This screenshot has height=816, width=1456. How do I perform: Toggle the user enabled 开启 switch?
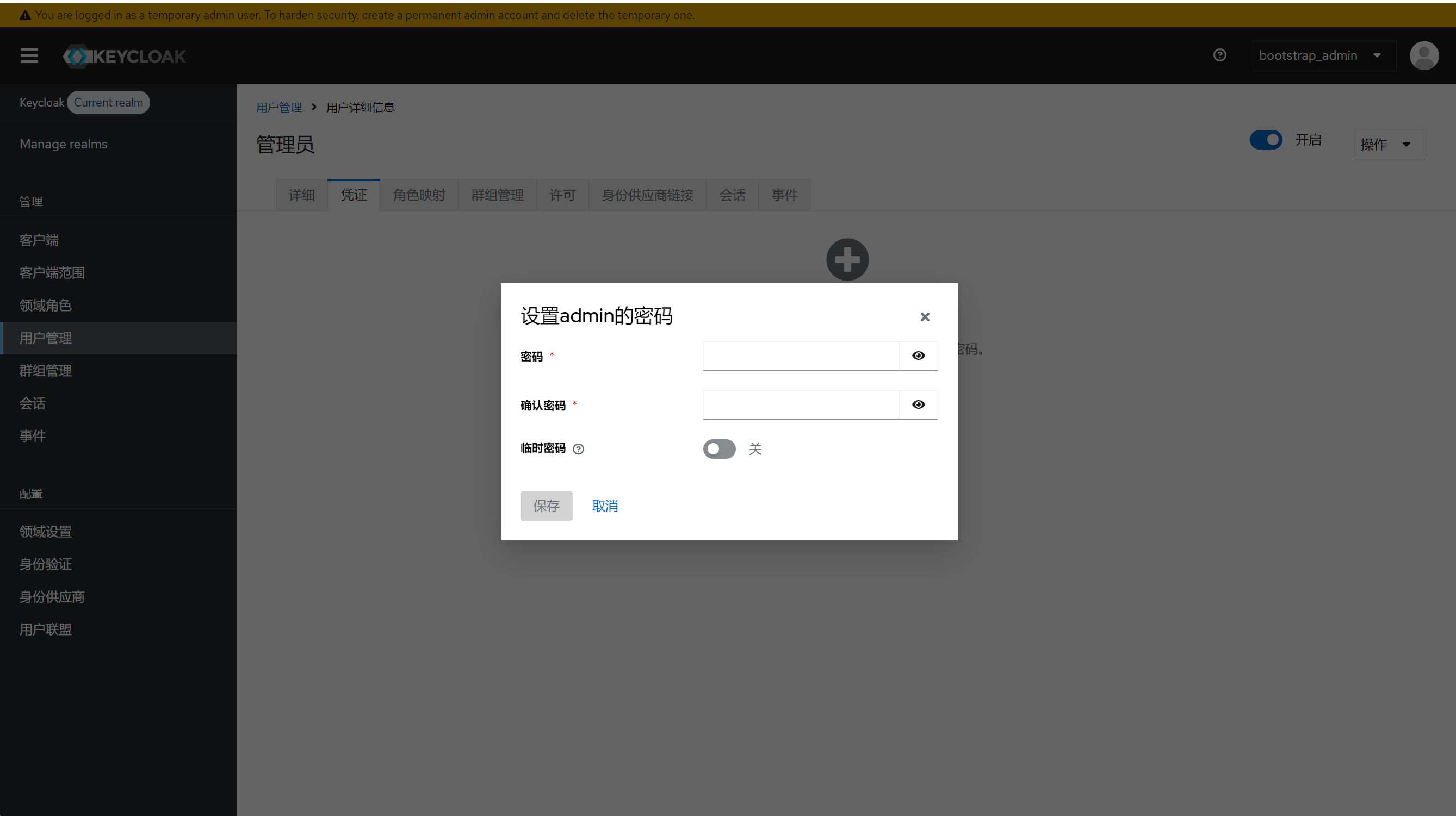[x=1266, y=140]
